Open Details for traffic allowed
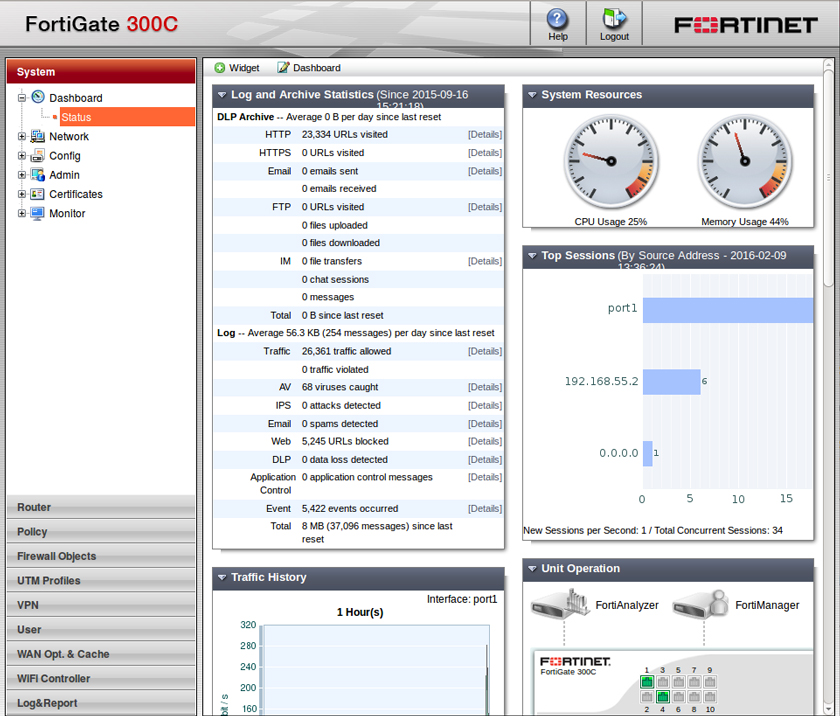Viewport: 840px width, 716px height. tap(485, 351)
